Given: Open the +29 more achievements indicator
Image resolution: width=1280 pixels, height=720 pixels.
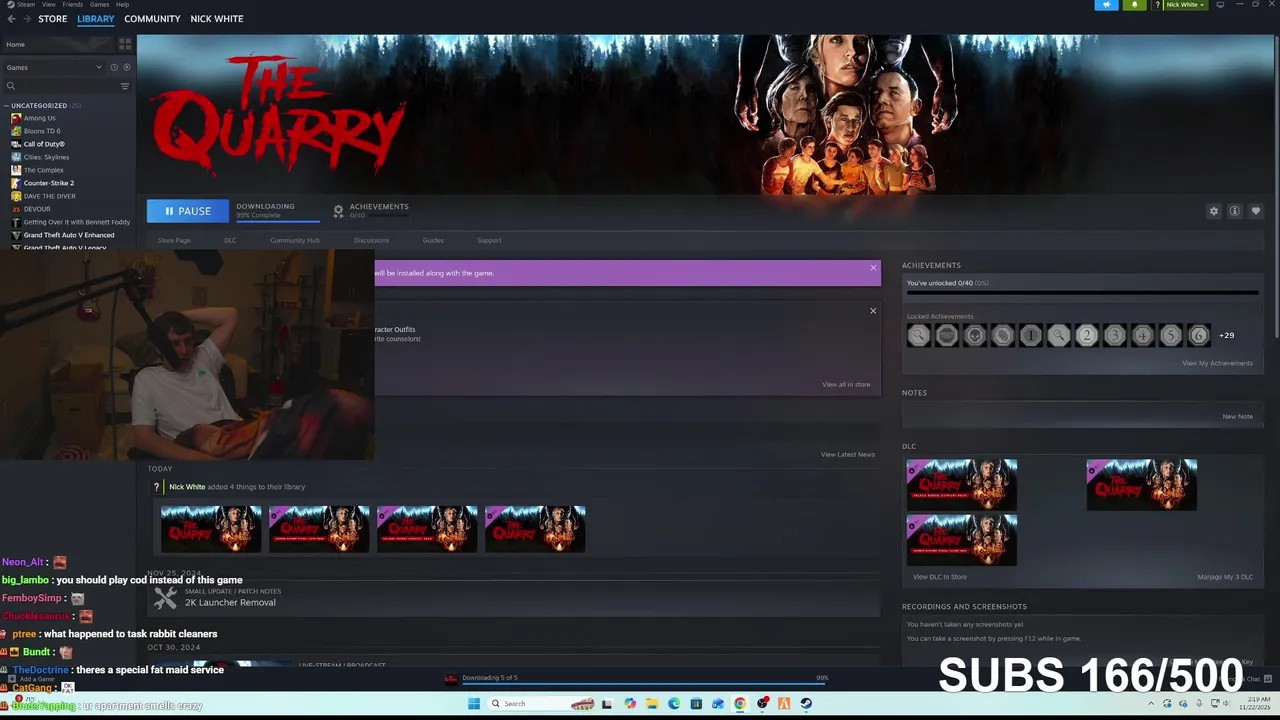Looking at the screenshot, I should tap(1227, 336).
